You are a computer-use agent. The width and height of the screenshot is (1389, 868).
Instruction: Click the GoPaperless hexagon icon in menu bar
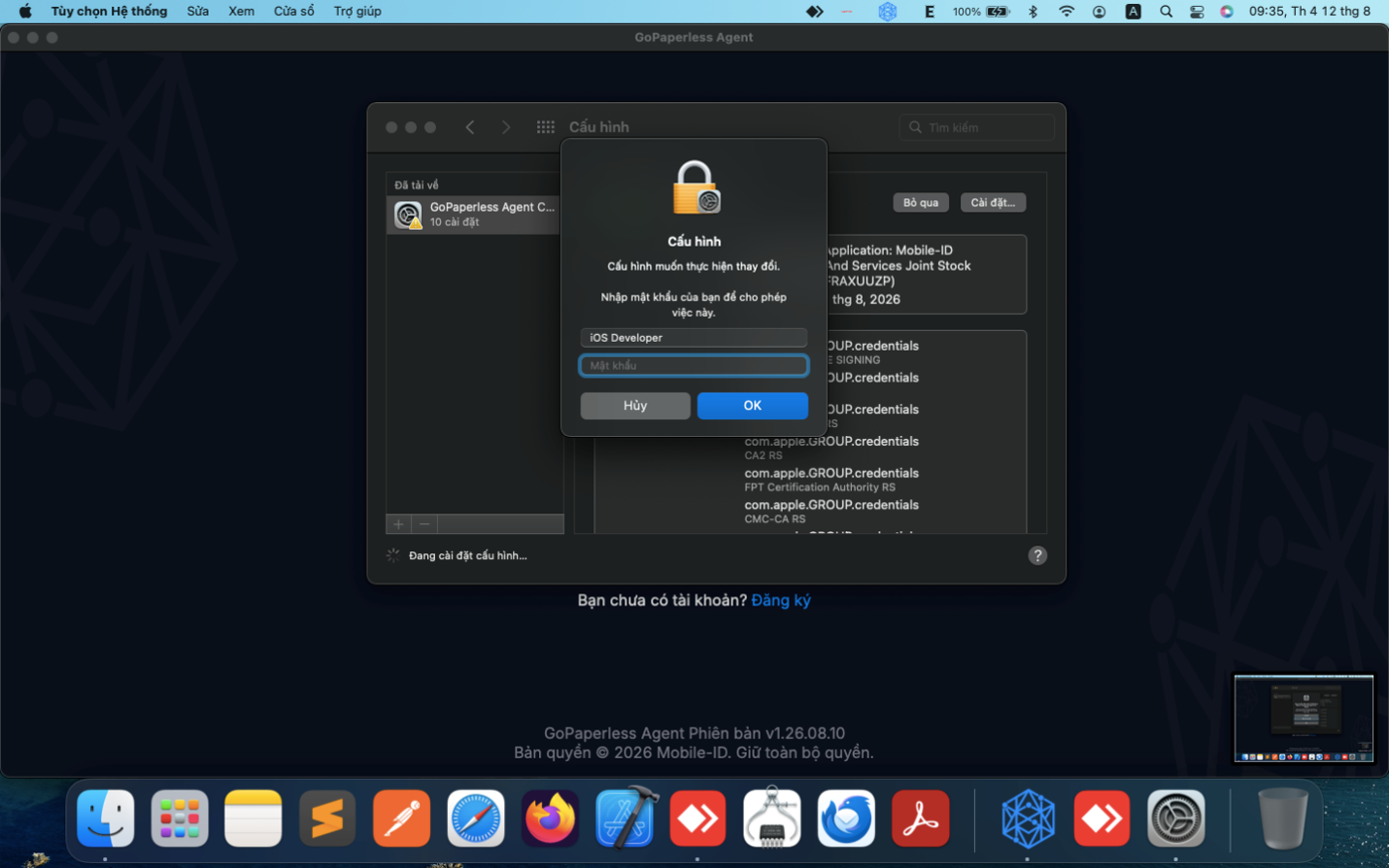coord(887,12)
